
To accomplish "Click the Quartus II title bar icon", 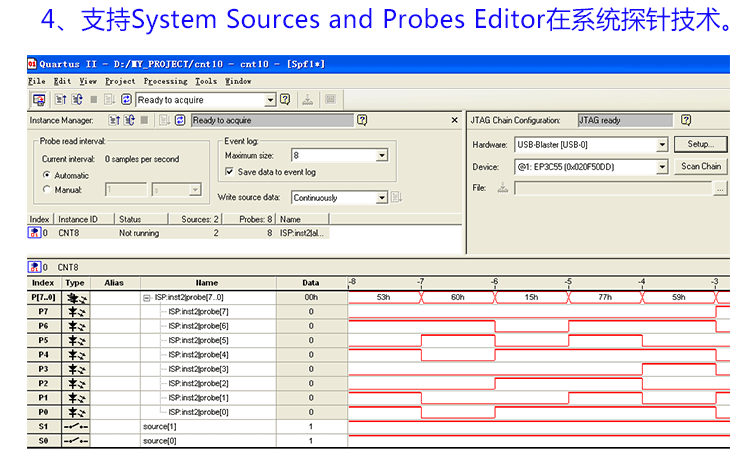I will coord(32,64).
